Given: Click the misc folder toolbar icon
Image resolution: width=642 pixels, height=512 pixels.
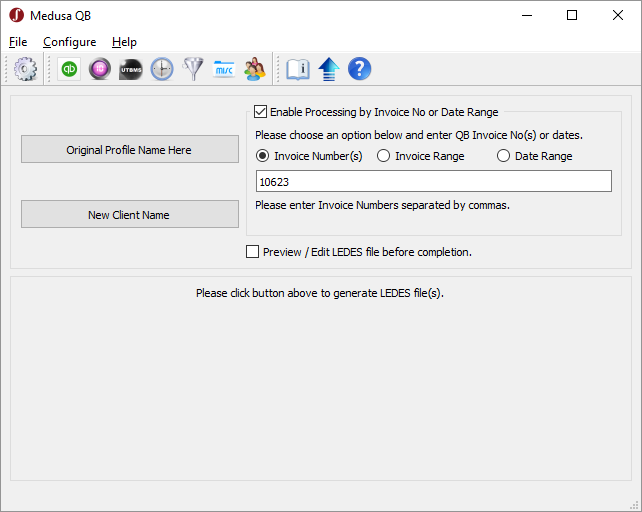Looking at the screenshot, I should coord(224,69).
